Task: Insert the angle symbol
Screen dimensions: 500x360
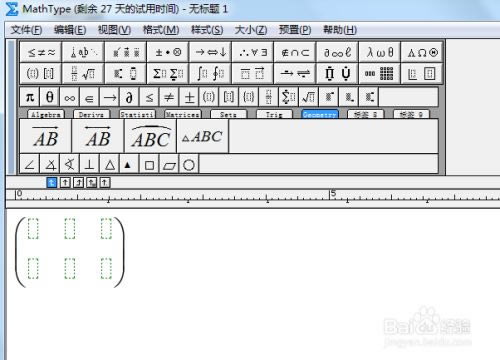Action: pos(30,165)
